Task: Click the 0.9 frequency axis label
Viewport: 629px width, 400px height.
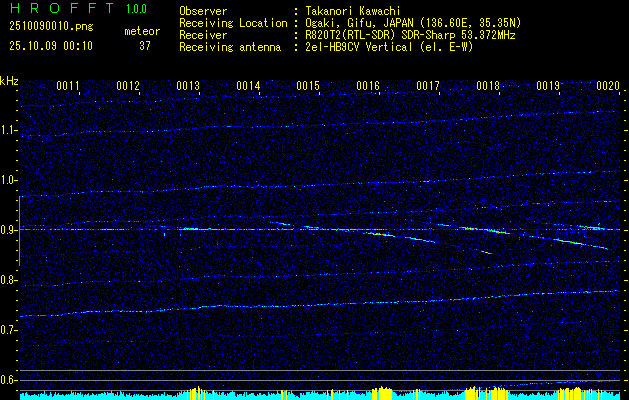Action: 9,230
